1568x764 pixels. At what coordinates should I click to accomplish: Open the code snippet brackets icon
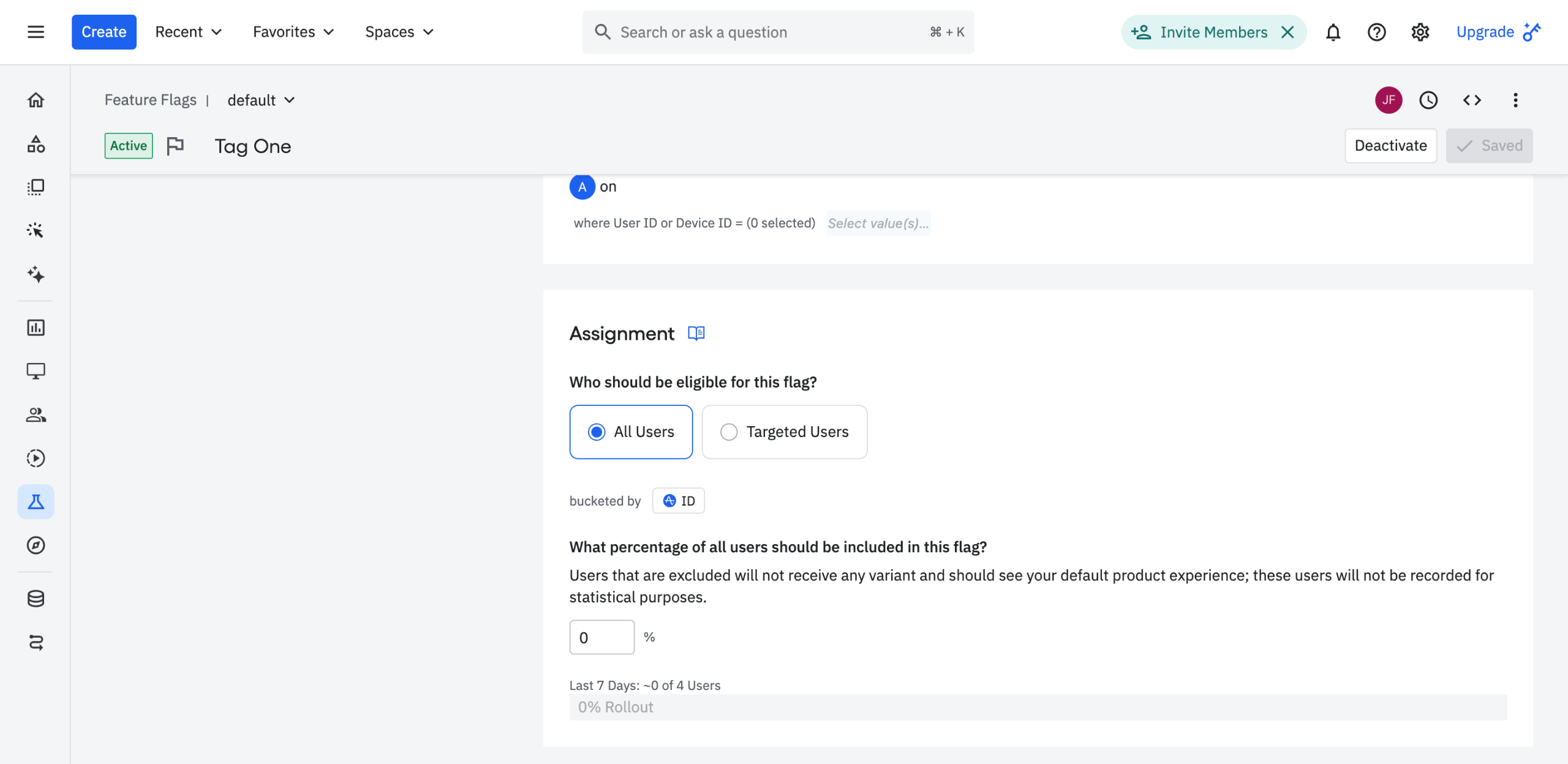(x=1472, y=100)
